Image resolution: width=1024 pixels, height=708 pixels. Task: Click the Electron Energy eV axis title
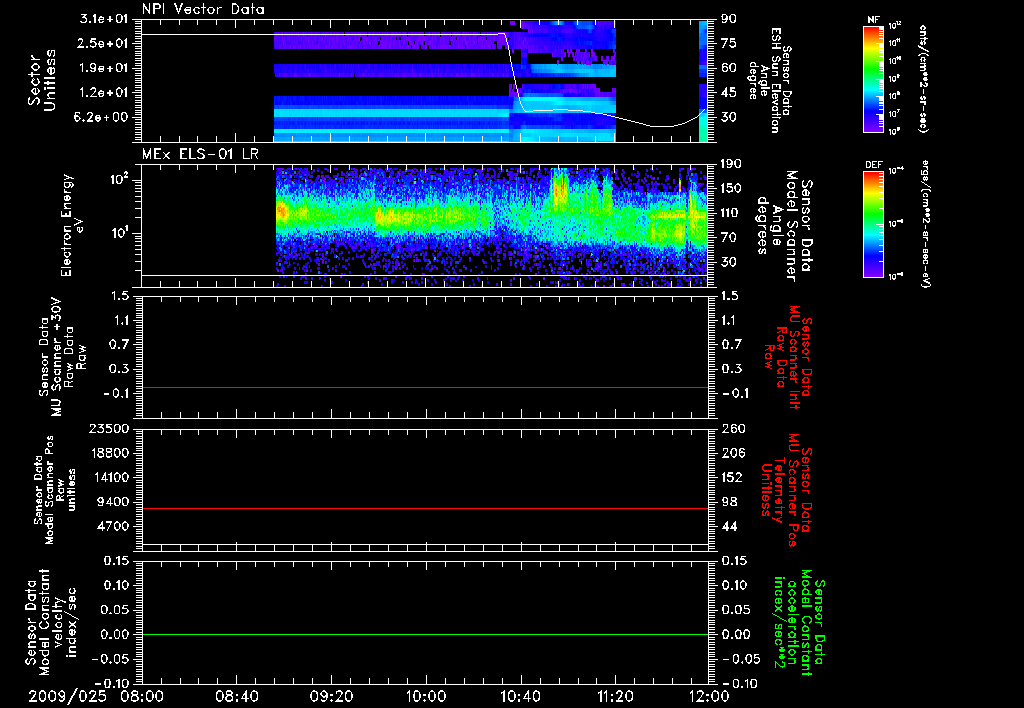pyautogui.click(x=71, y=225)
